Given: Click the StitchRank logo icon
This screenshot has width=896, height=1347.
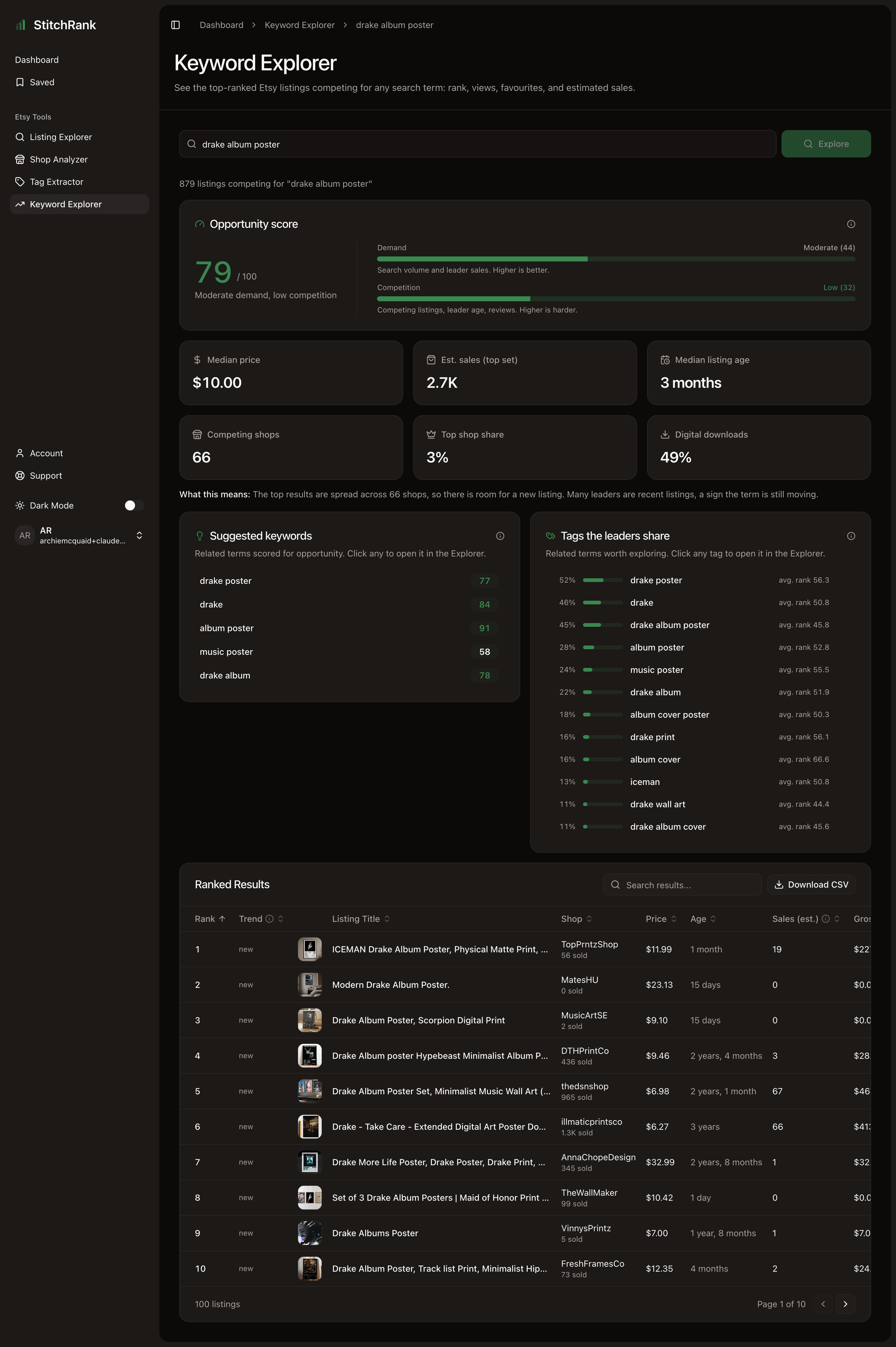Looking at the screenshot, I should pyautogui.click(x=21, y=25).
